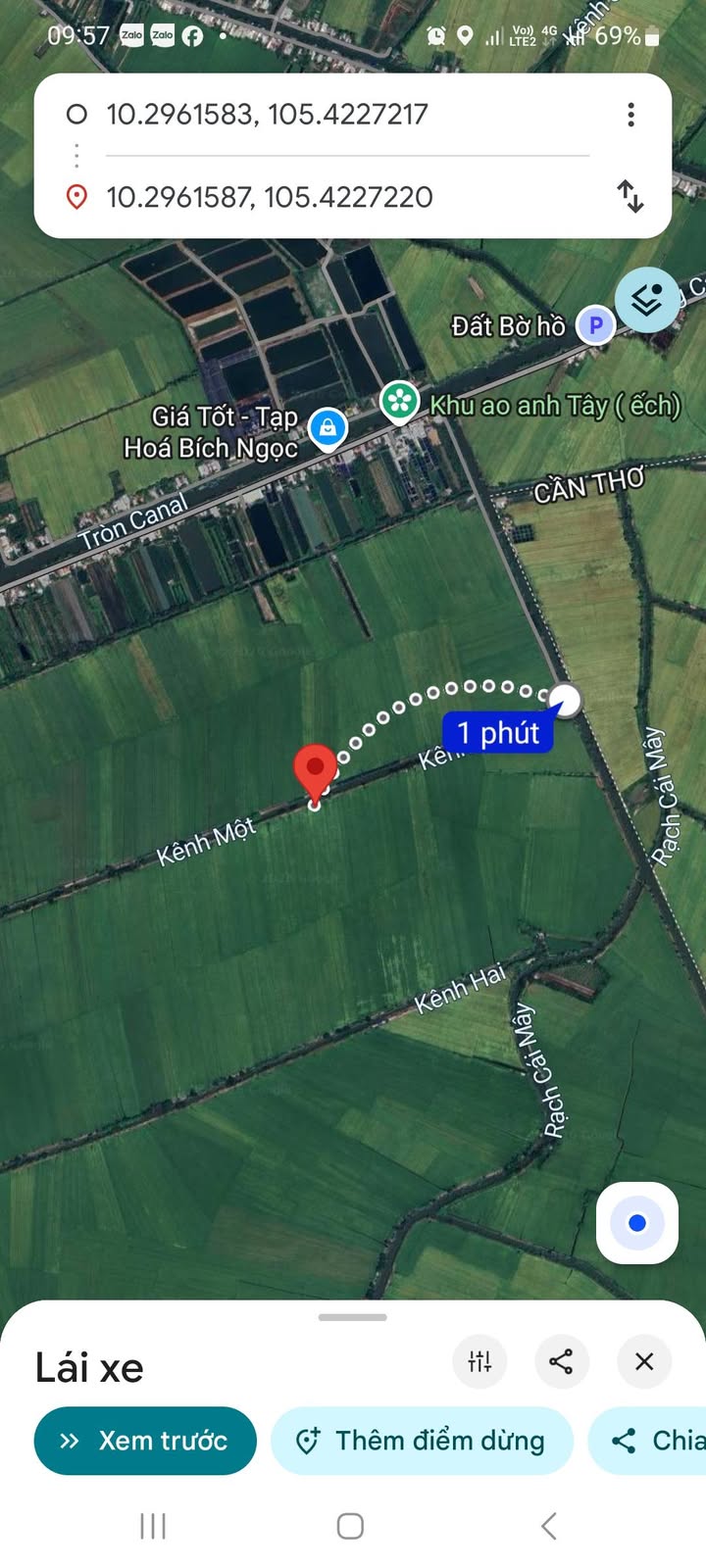Open Khu ao anh Tây place marker
The height and width of the screenshot is (1568, 706).
pos(400,402)
